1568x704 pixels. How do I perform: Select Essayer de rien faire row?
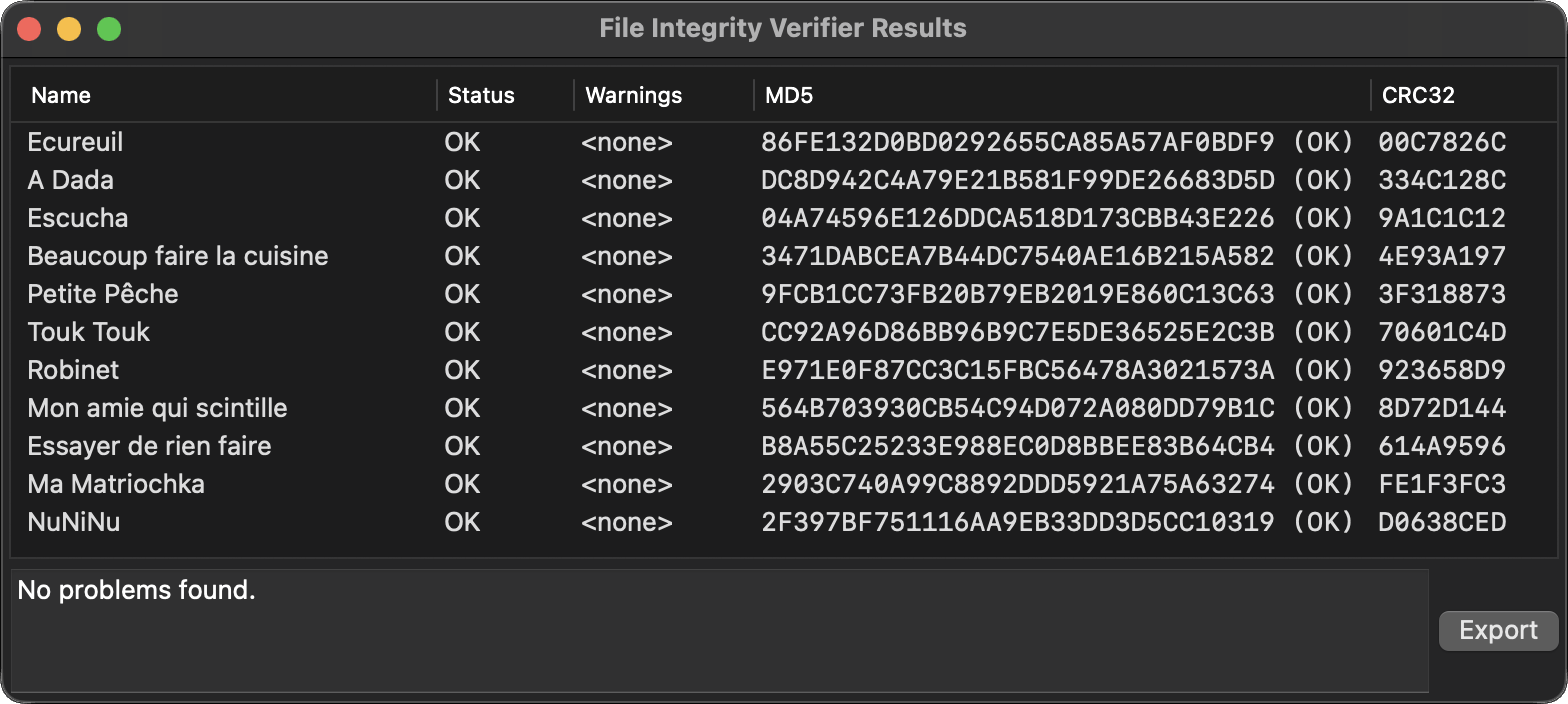[x=150, y=446]
